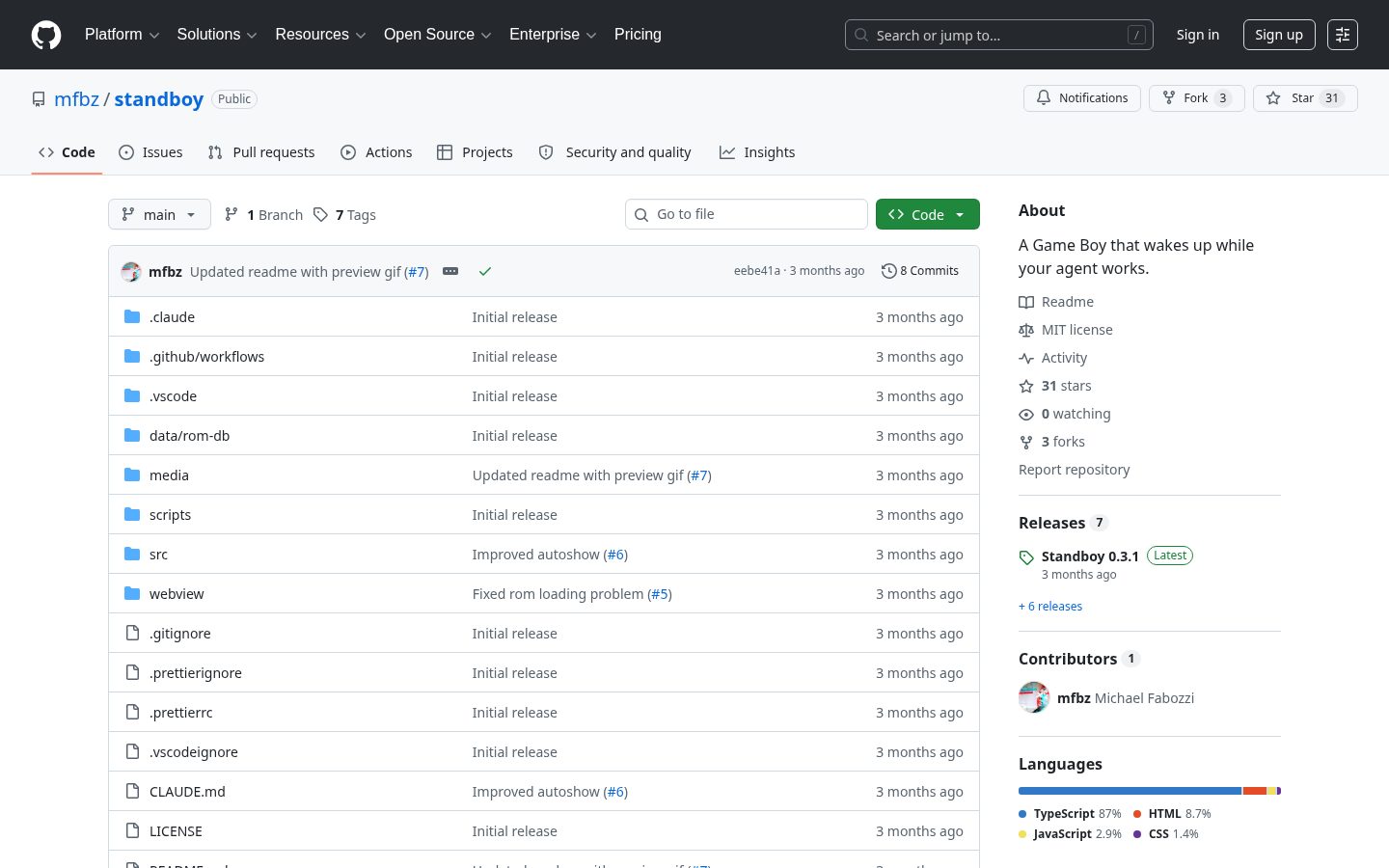
Task: Star the standboy repository
Action: click(1305, 98)
